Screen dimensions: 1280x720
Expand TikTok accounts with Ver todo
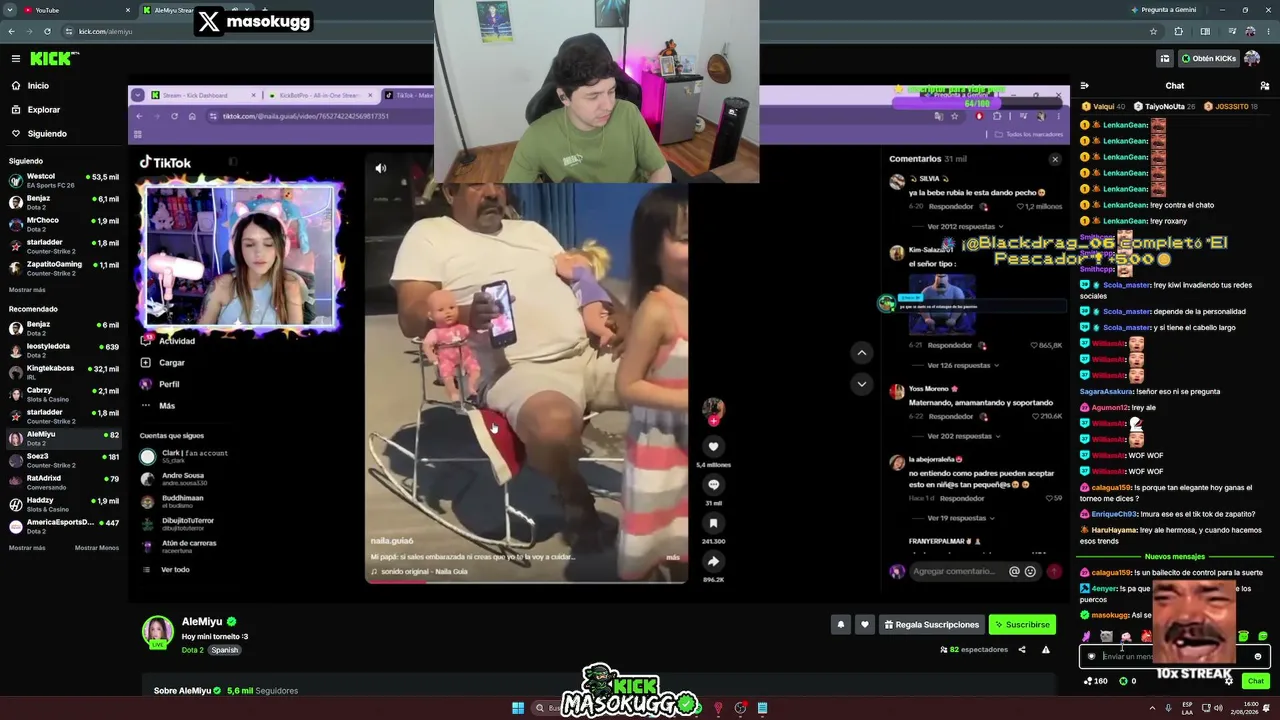(x=165, y=570)
